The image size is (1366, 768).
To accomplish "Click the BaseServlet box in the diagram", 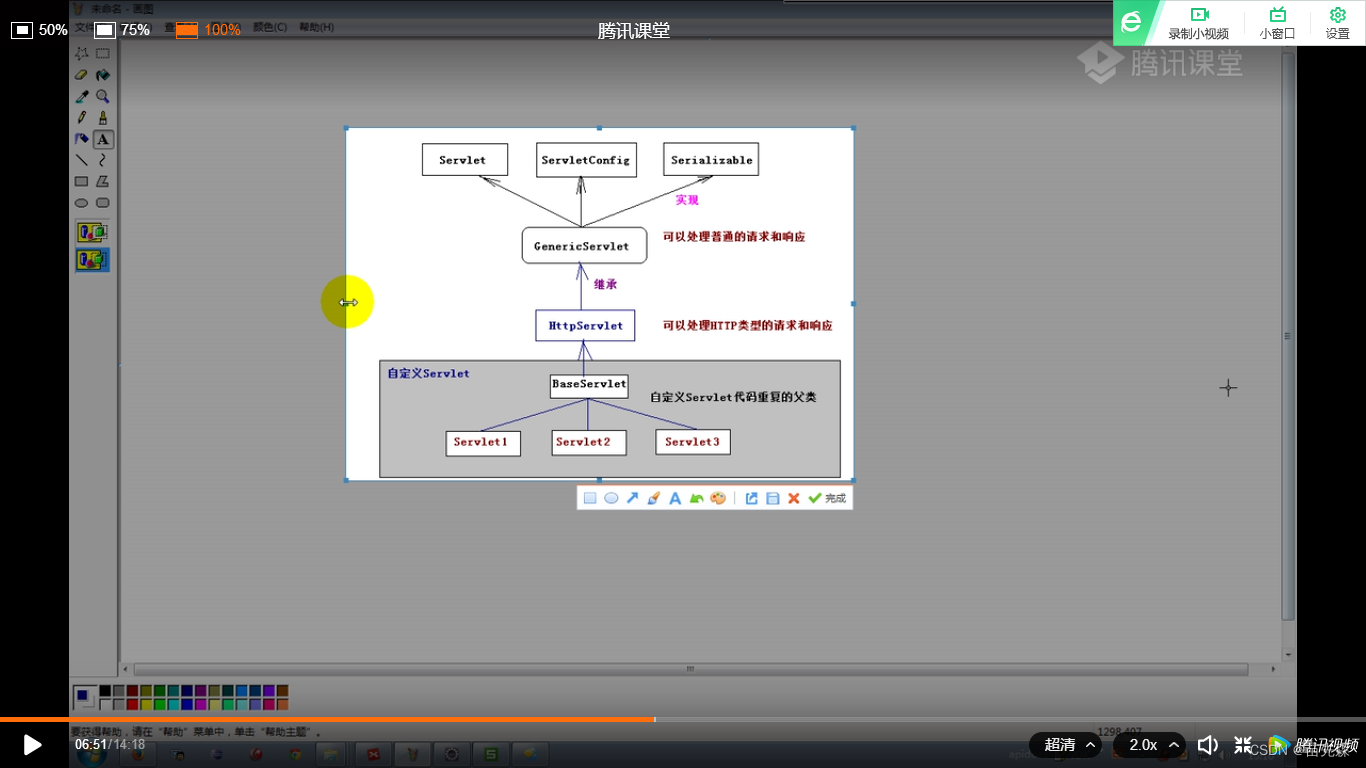I will click(x=589, y=385).
